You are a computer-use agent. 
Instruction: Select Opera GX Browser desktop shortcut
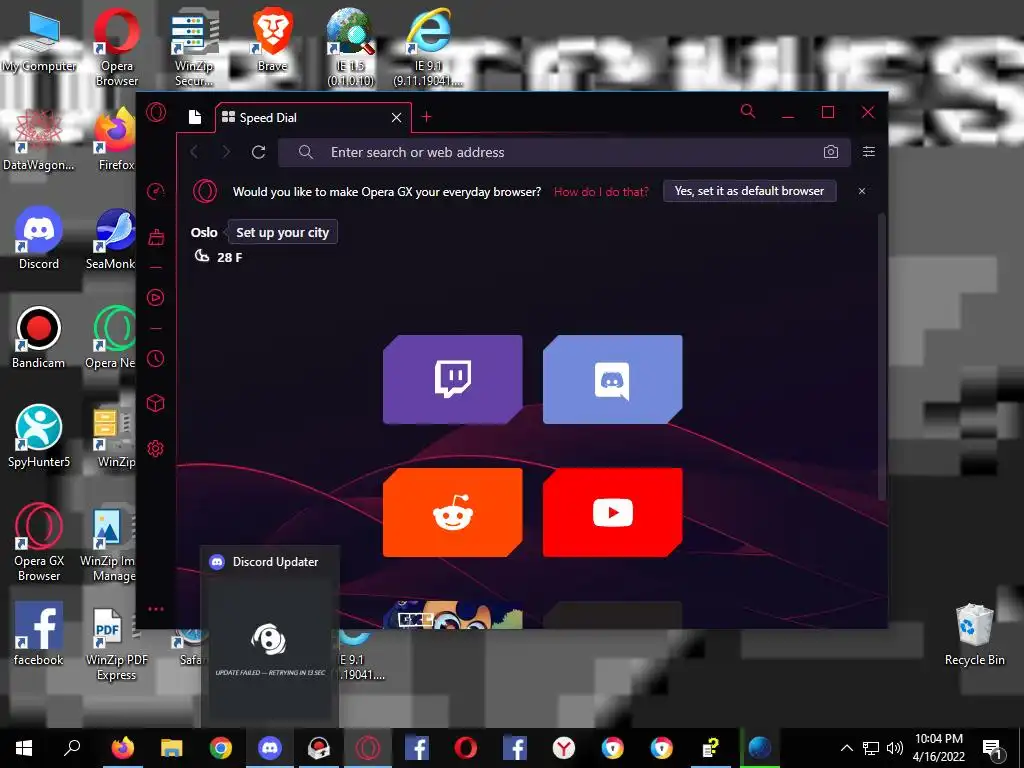(39, 542)
